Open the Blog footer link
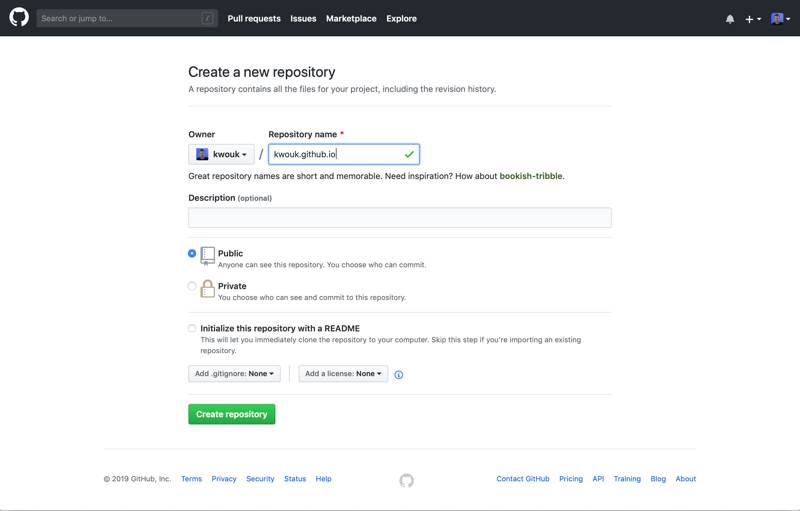 658,479
